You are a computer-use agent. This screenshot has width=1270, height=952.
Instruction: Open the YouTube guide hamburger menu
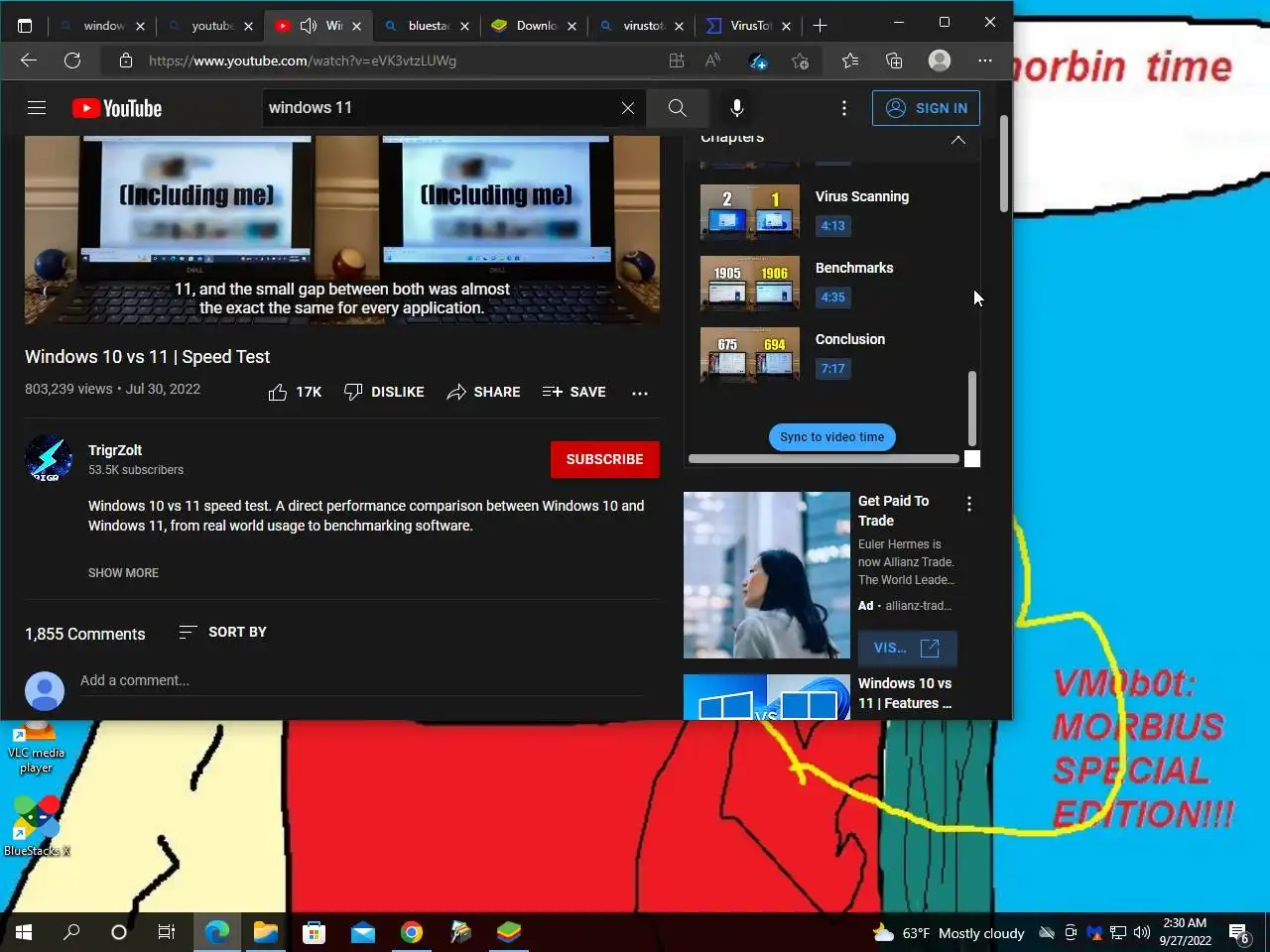(37, 108)
